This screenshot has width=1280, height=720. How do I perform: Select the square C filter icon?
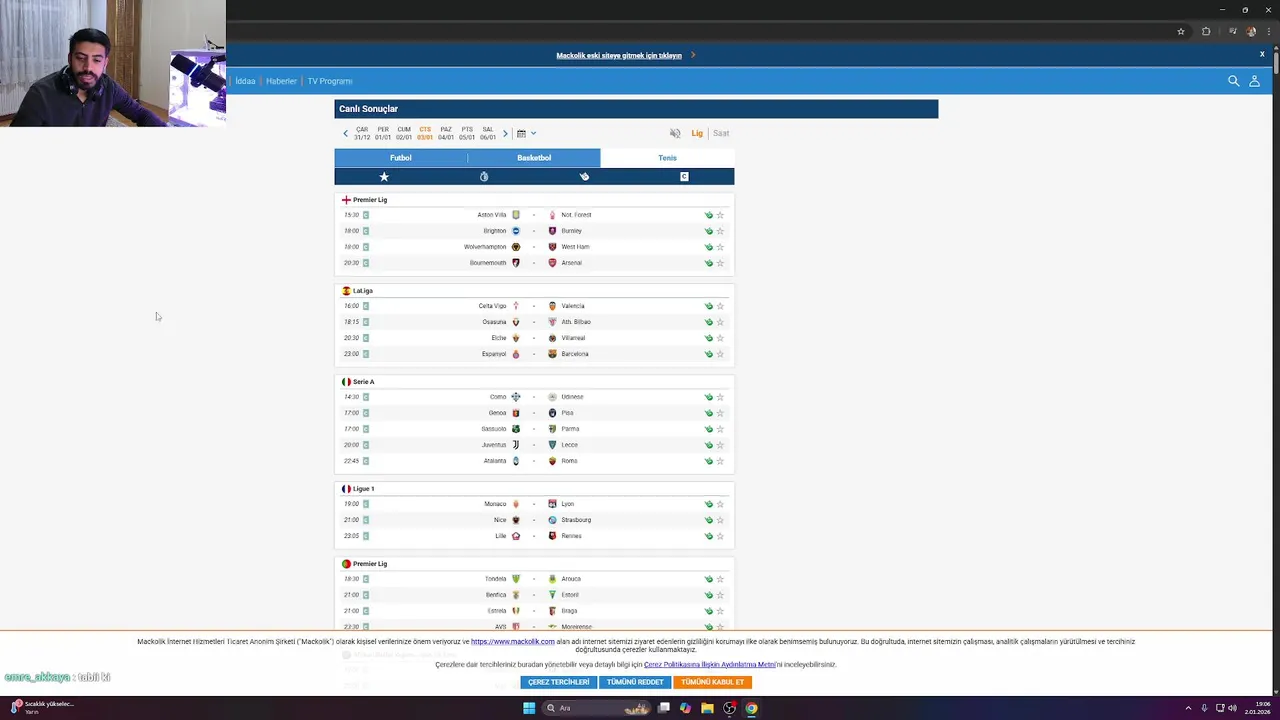coord(684,176)
